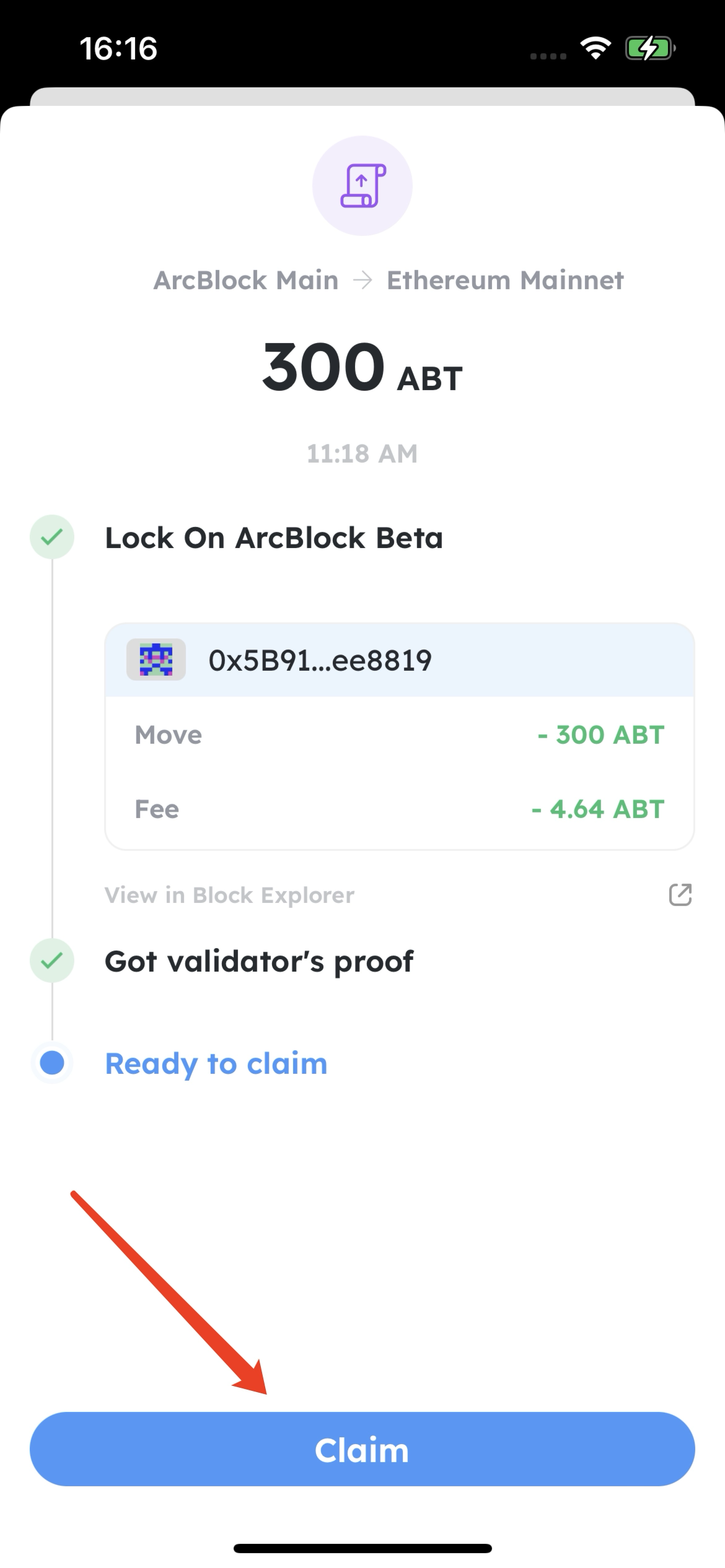Tap the Lock On ArcBlock Beta step title

(x=274, y=538)
